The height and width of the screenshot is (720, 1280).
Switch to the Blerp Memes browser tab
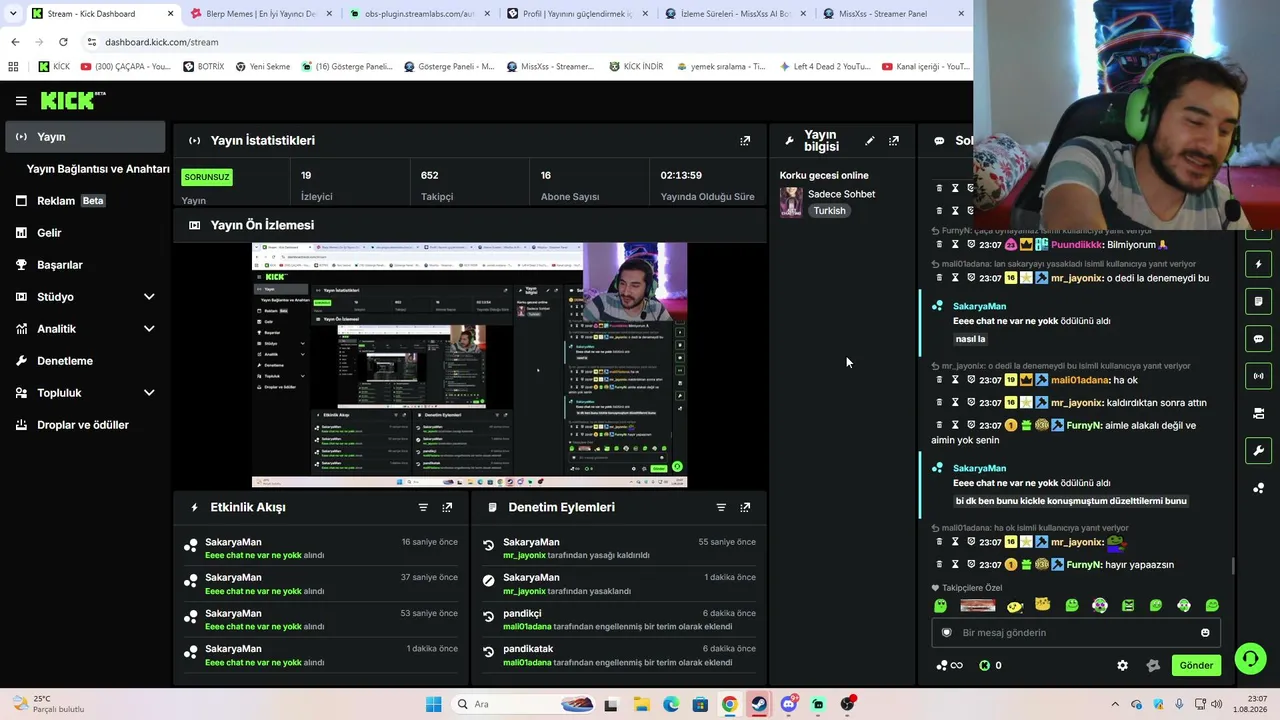261,14
